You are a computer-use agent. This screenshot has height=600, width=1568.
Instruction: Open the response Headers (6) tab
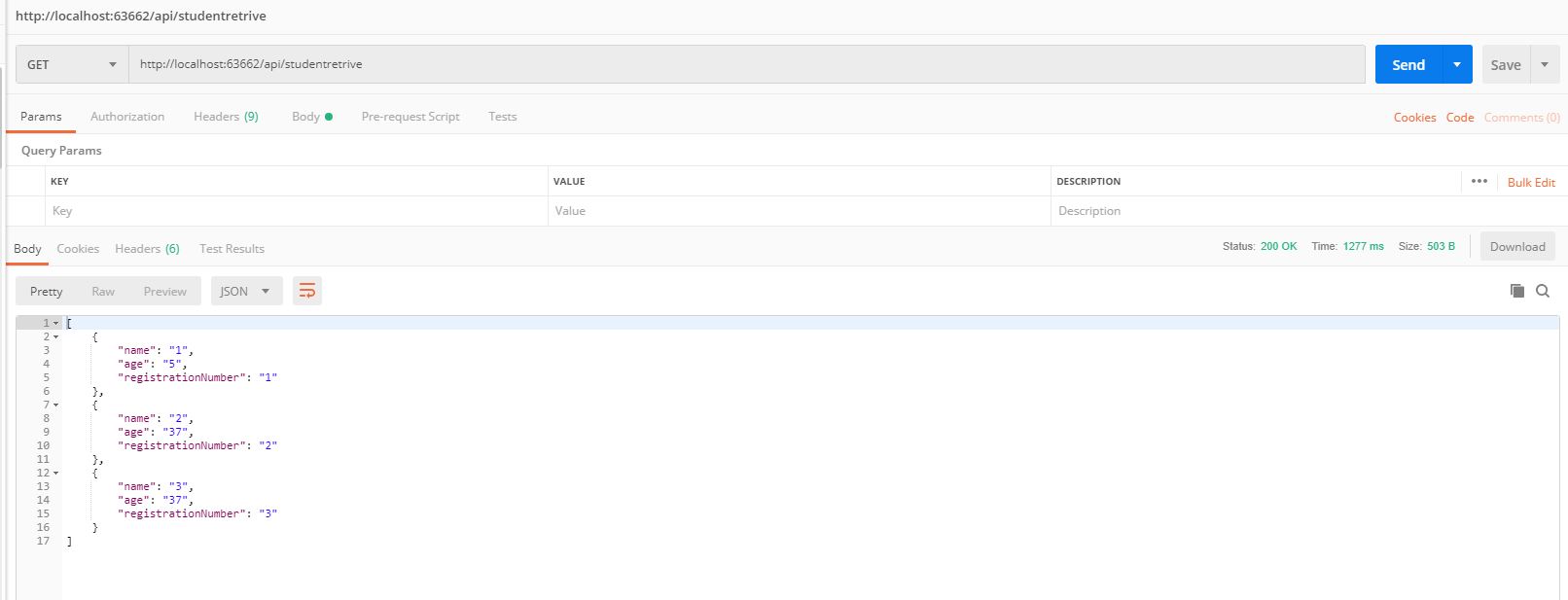click(x=147, y=248)
